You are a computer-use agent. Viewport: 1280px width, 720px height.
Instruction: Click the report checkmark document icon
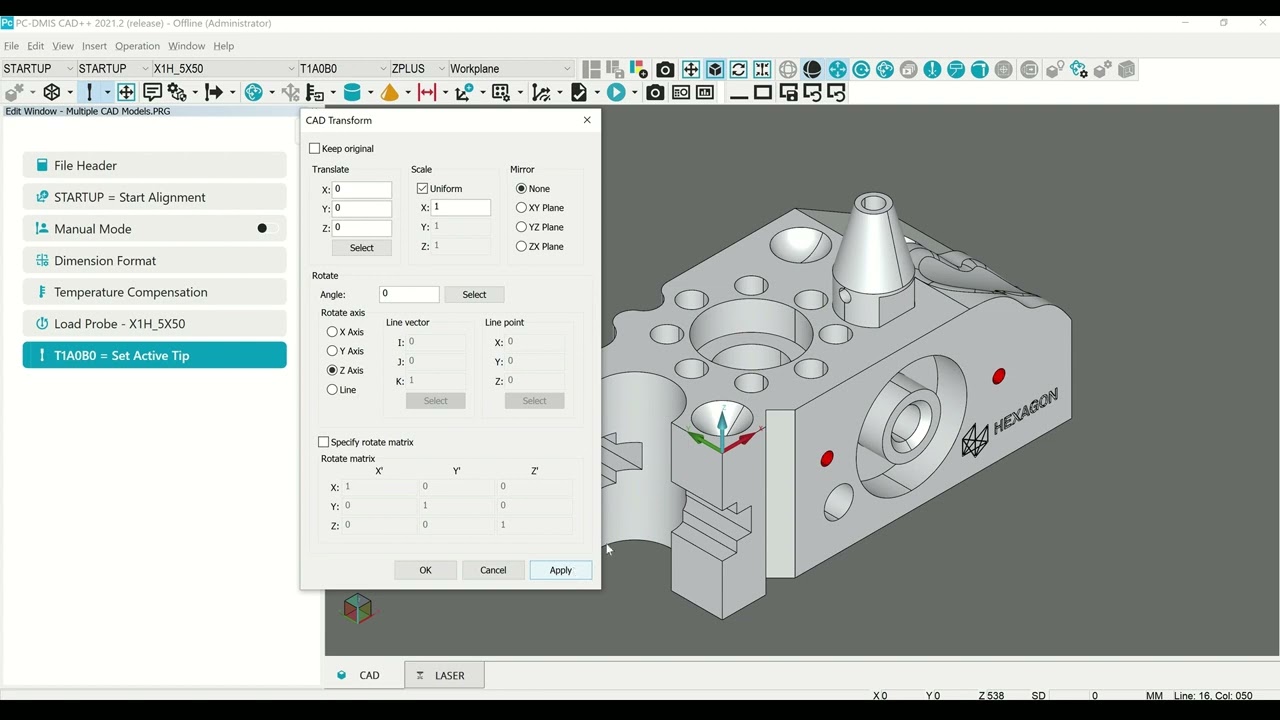pyautogui.click(x=579, y=93)
